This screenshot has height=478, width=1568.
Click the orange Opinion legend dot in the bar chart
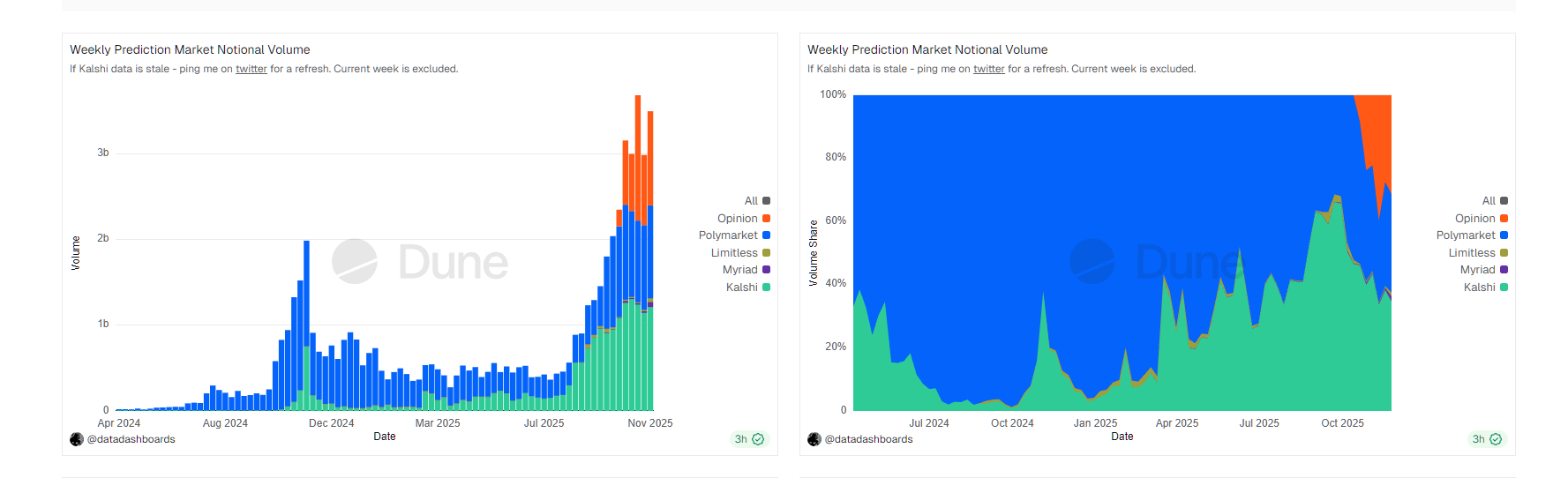(766, 219)
